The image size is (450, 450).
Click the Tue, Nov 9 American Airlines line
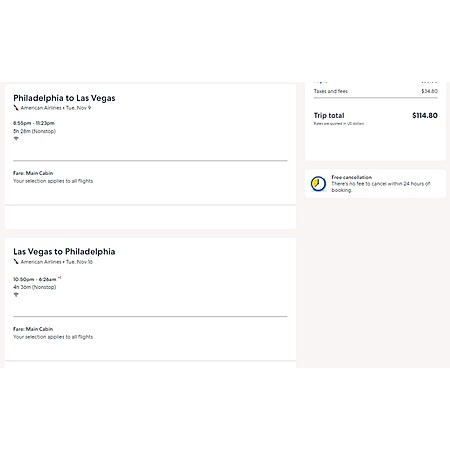(56, 108)
